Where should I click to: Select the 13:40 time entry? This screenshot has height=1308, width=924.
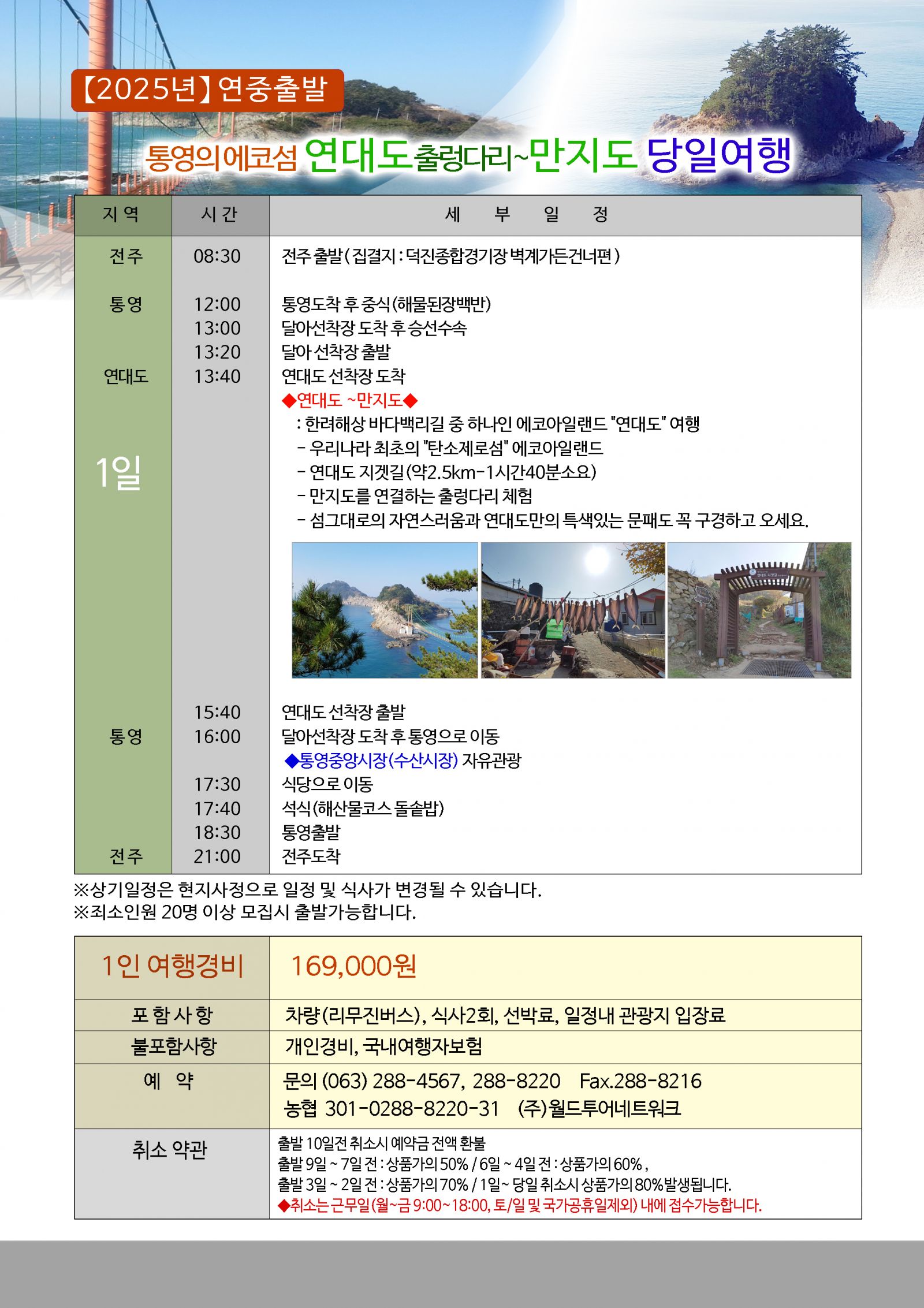(x=217, y=377)
